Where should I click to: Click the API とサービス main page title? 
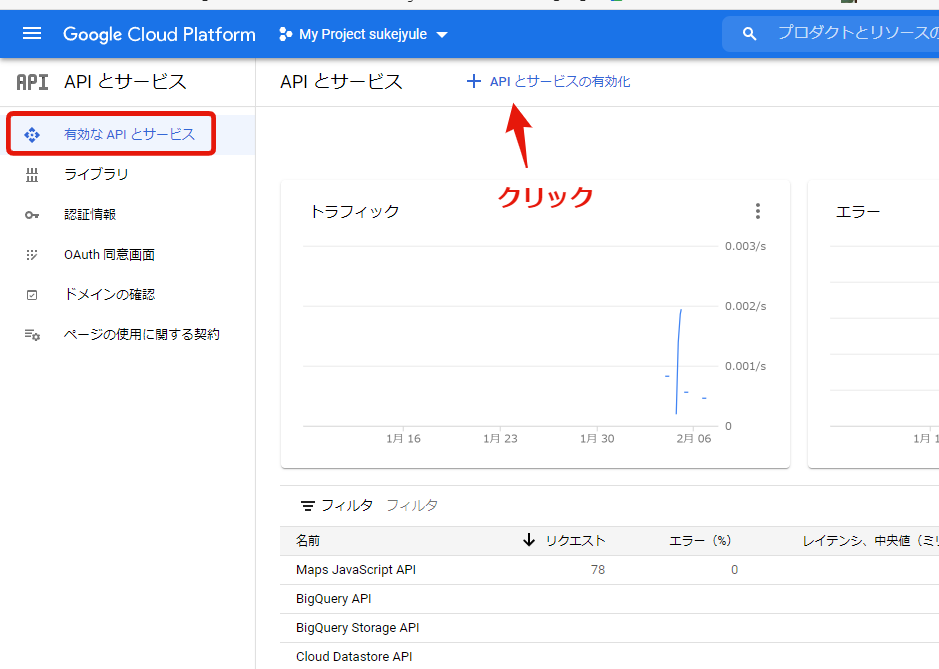coord(341,81)
